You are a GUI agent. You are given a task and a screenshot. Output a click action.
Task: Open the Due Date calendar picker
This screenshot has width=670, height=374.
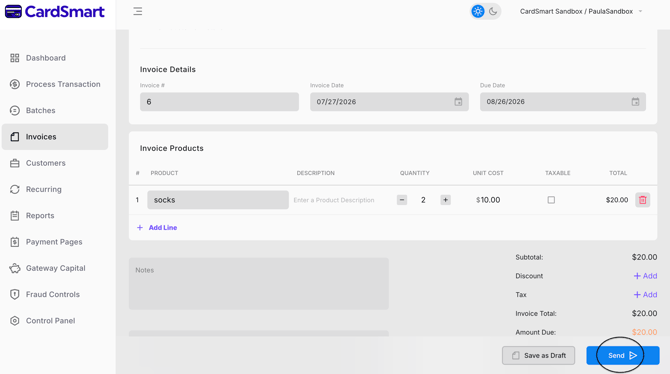pos(635,102)
